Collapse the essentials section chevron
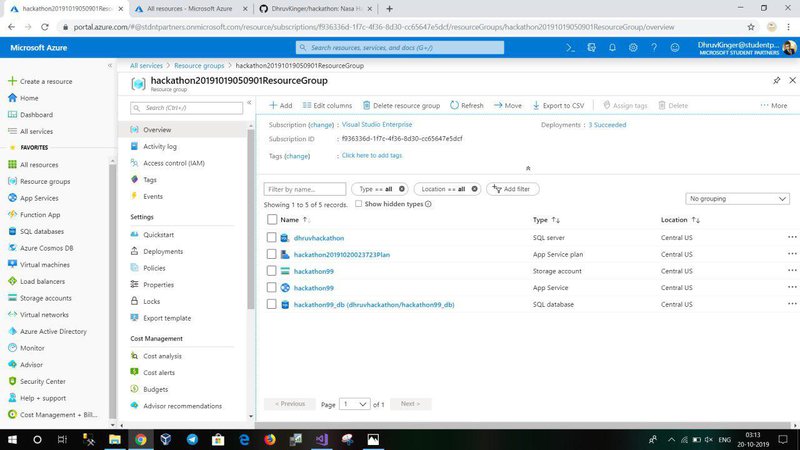The height and width of the screenshot is (450, 800). pyautogui.click(x=528, y=168)
